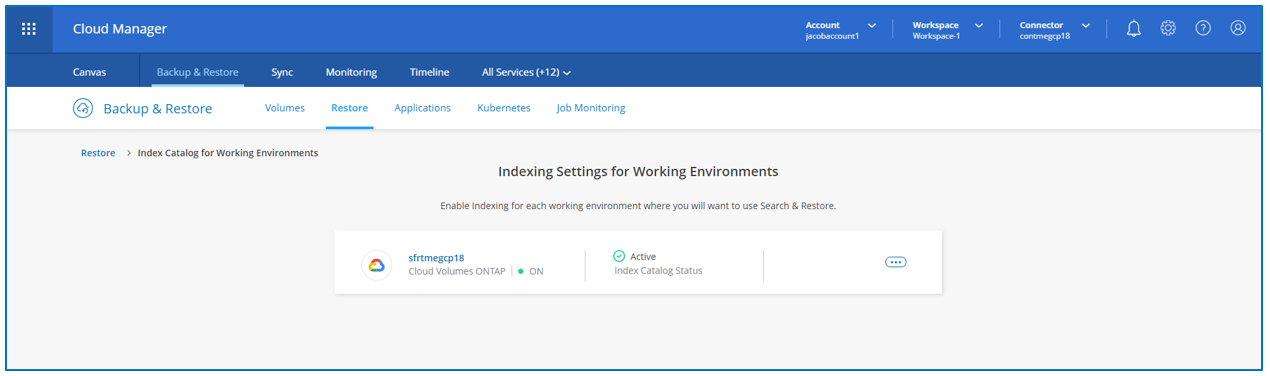Open the Timeline tab

pyautogui.click(x=429, y=72)
